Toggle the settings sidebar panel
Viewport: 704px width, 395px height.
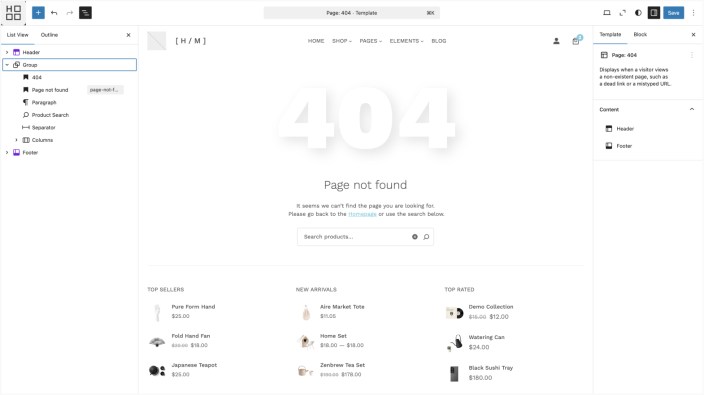pos(654,13)
